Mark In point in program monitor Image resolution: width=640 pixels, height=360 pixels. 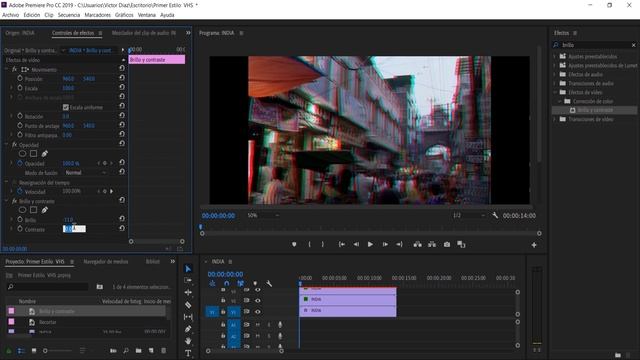309,244
